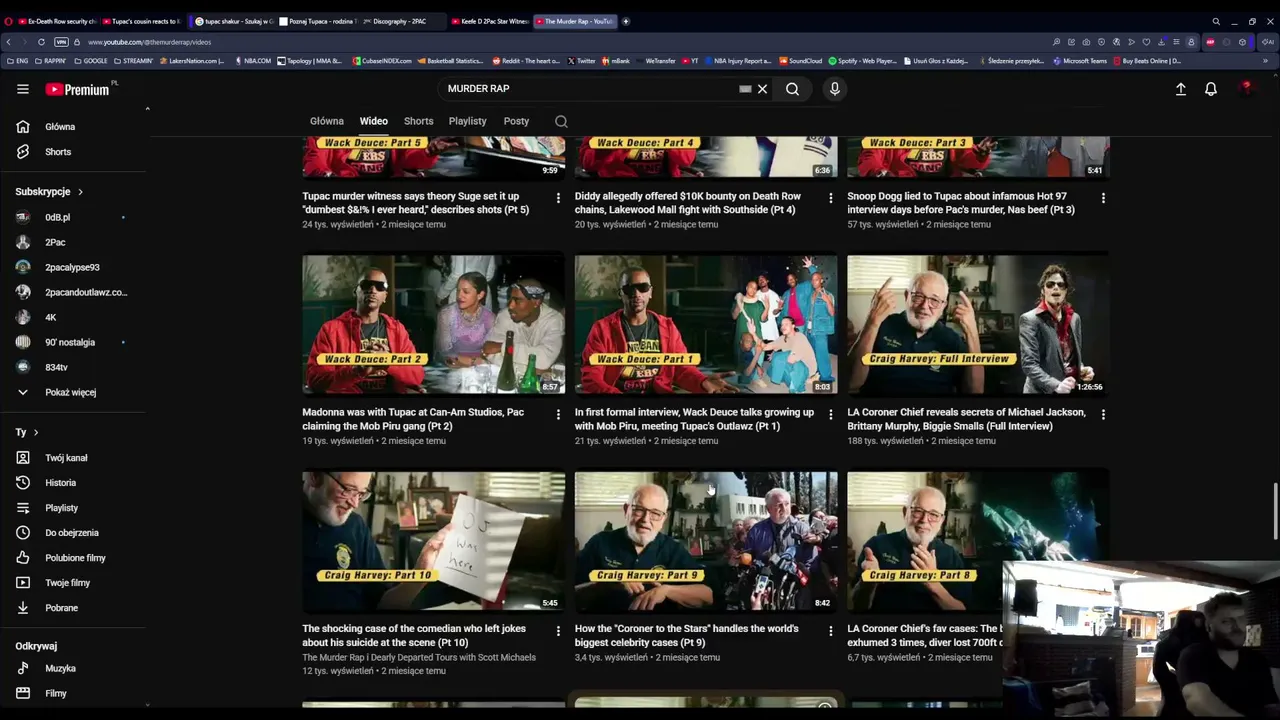Show more bookmarks with the overflow chevron

click(1265, 61)
